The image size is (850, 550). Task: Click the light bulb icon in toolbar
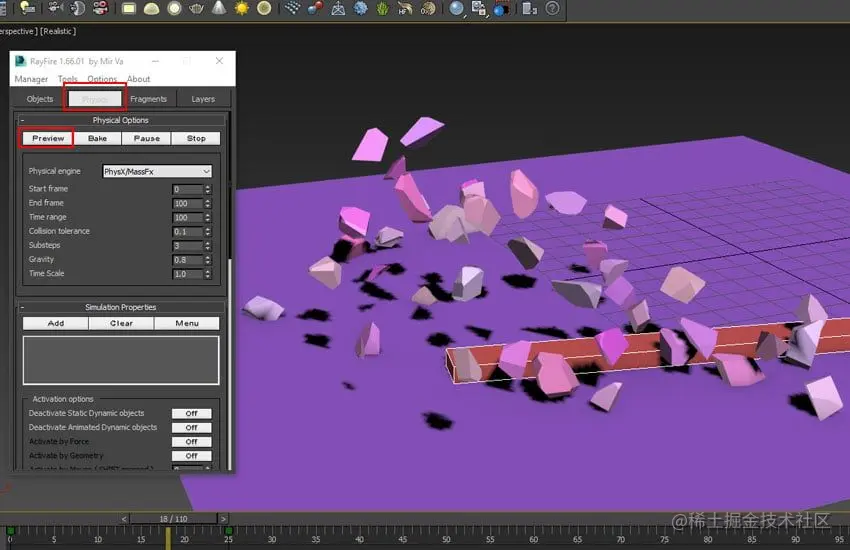tap(27, 8)
